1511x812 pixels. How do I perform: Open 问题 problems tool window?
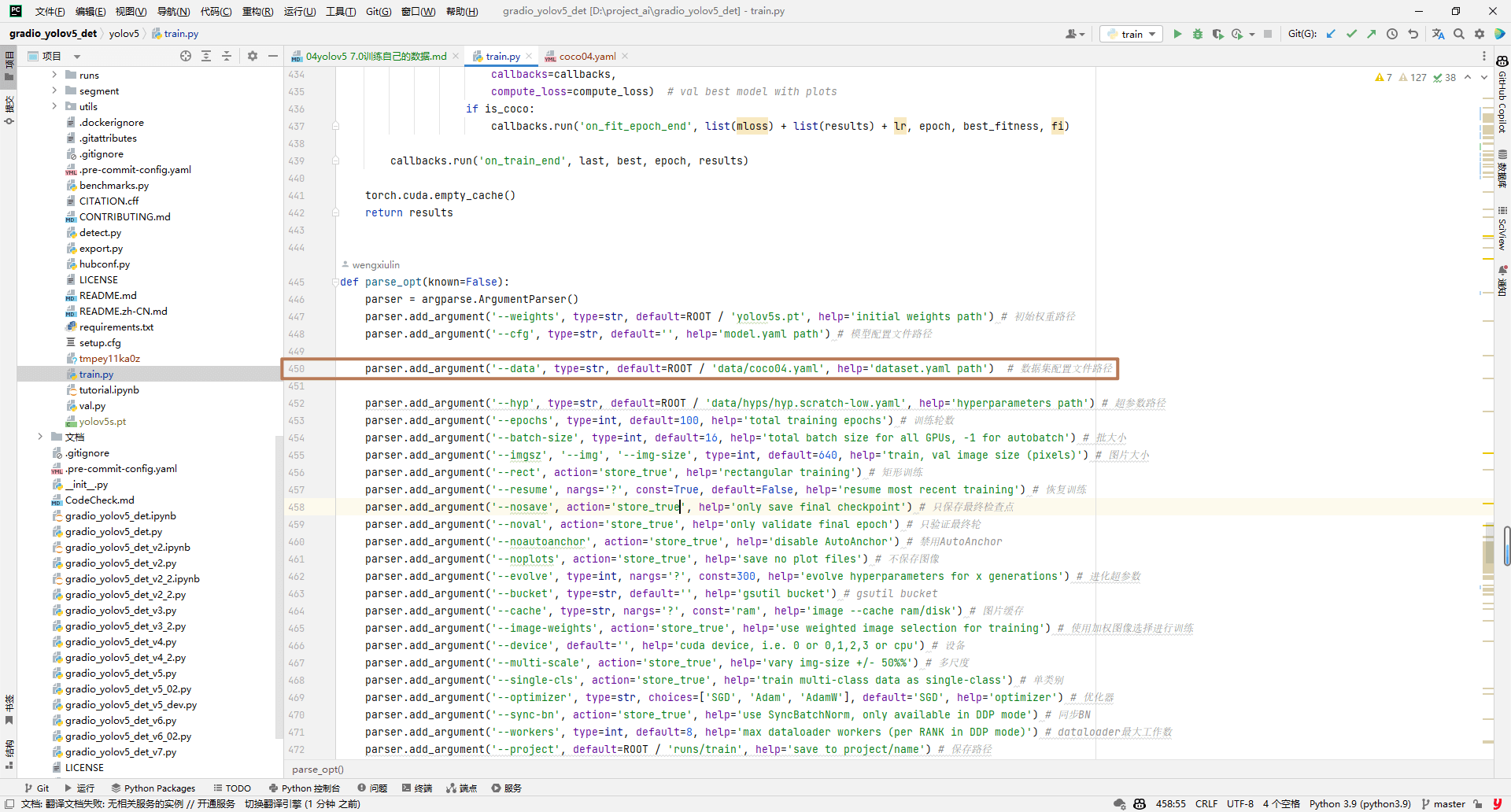coord(372,788)
